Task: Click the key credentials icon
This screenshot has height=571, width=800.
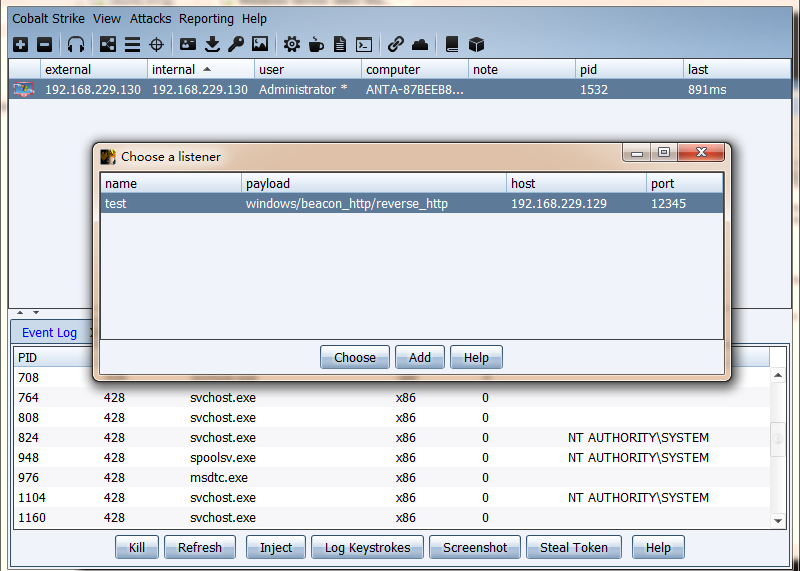Action: coord(236,44)
